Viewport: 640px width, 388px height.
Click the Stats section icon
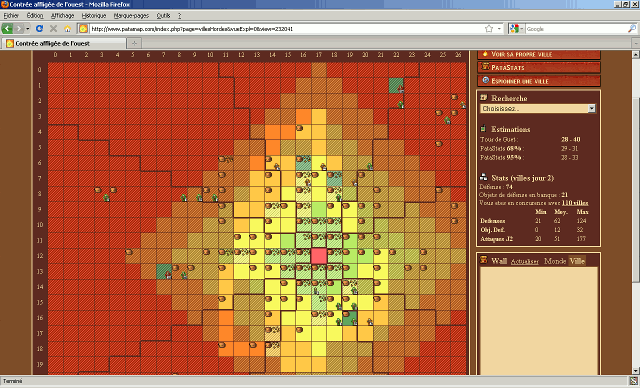coord(484,177)
